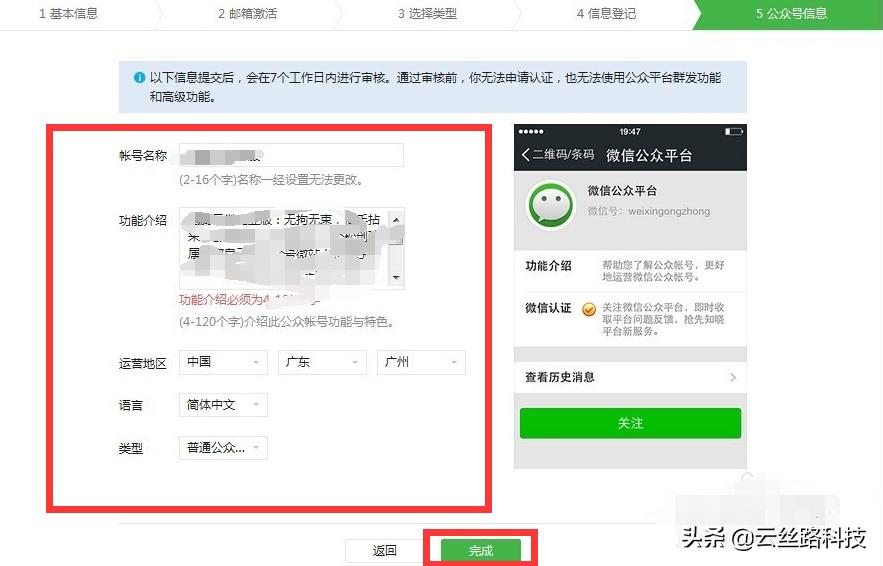Click the 微信认证 label in preview
This screenshot has height=566, width=883.
tap(548, 308)
